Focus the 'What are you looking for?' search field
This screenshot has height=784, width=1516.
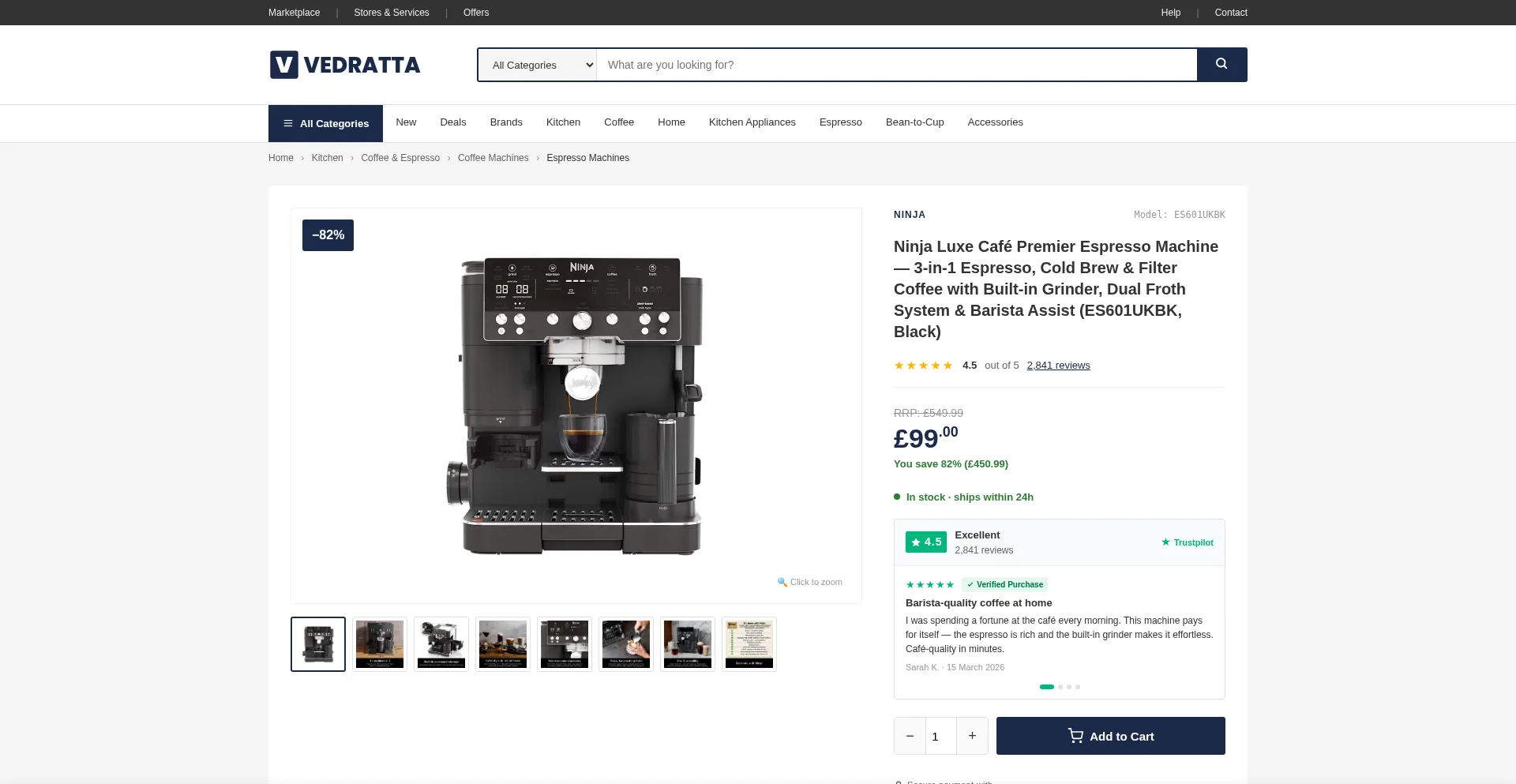pos(896,65)
